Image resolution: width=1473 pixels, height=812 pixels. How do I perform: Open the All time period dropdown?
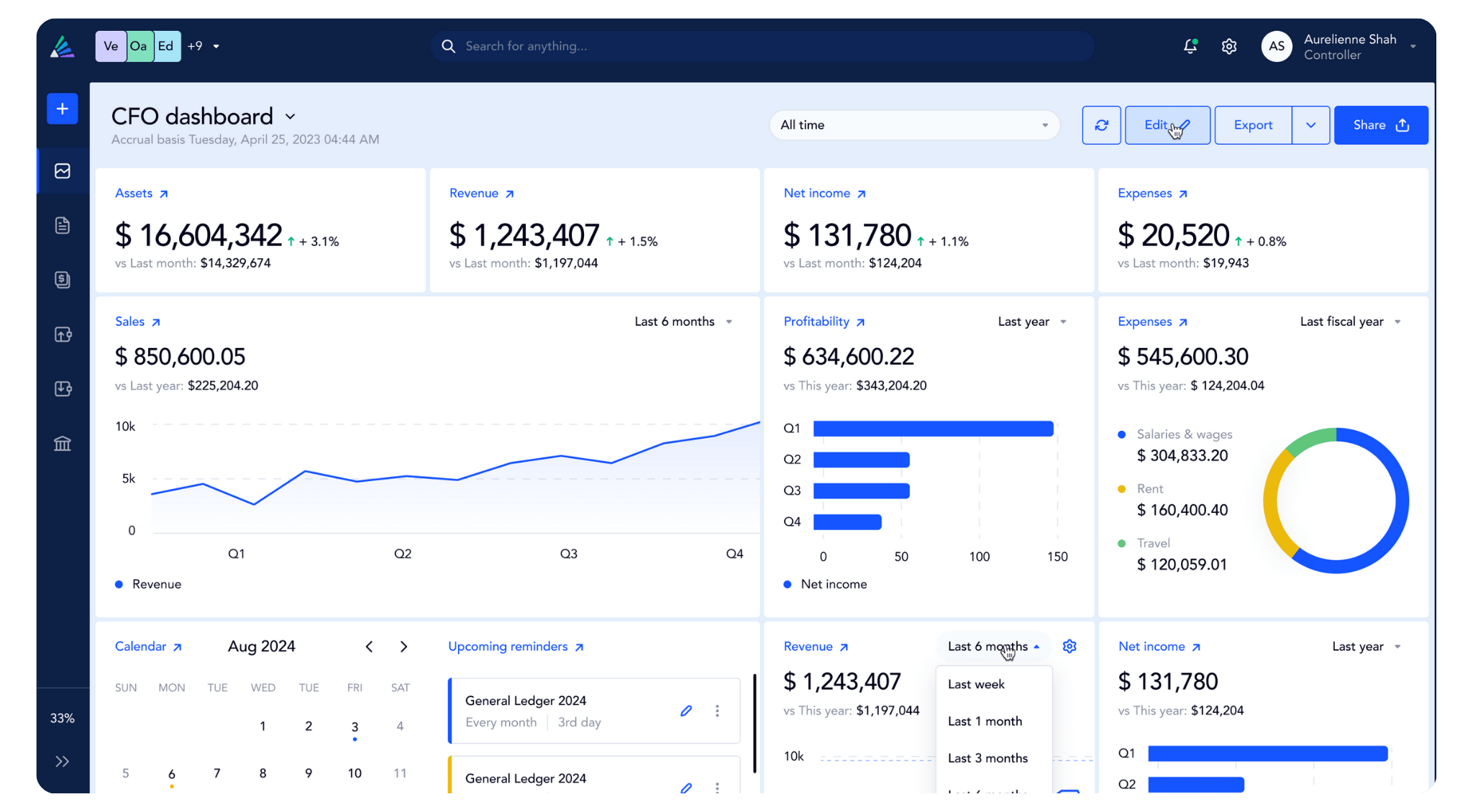pyautogui.click(x=913, y=125)
